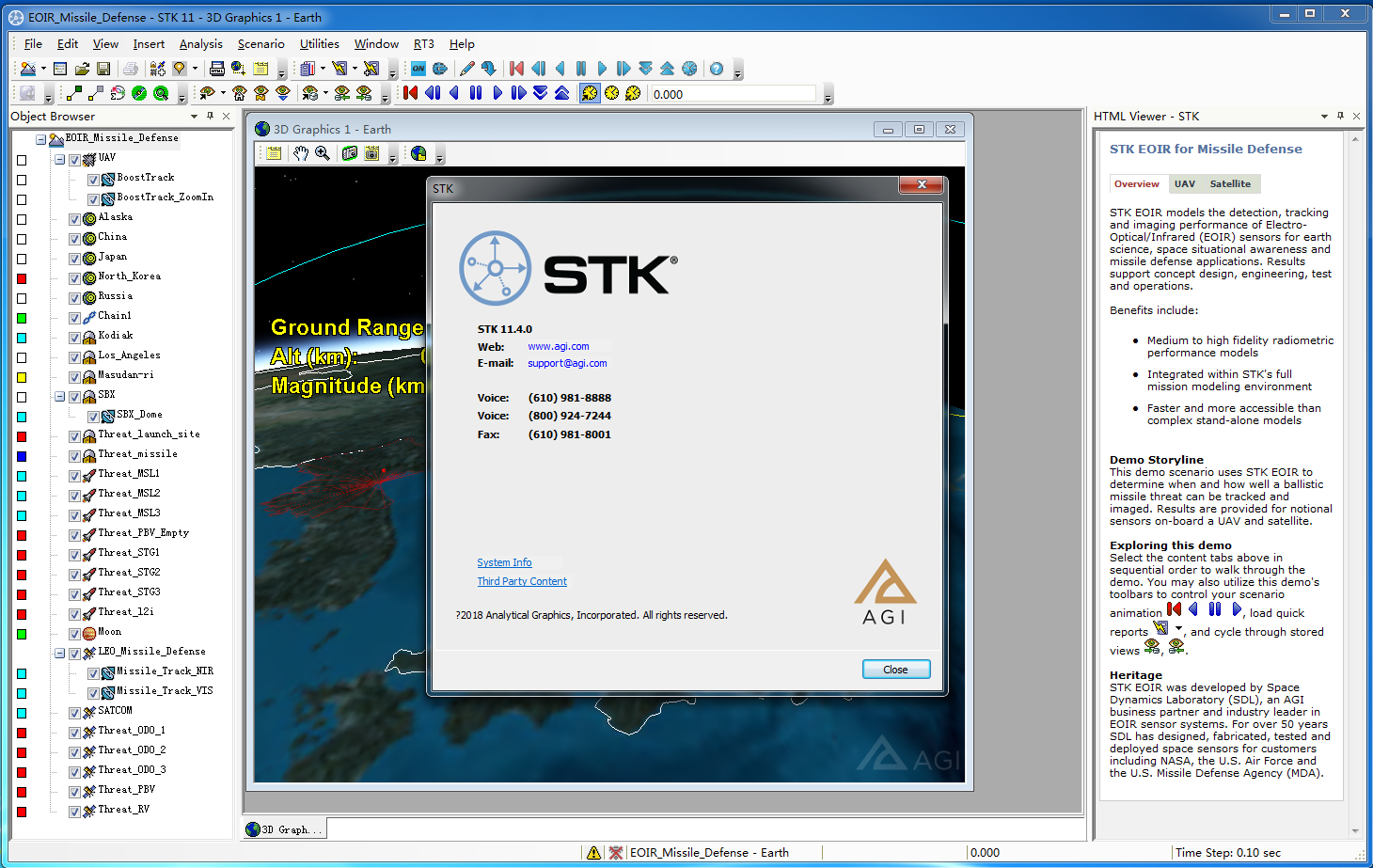
Task: Collapse the SBX tree node
Action: (x=59, y=397)
